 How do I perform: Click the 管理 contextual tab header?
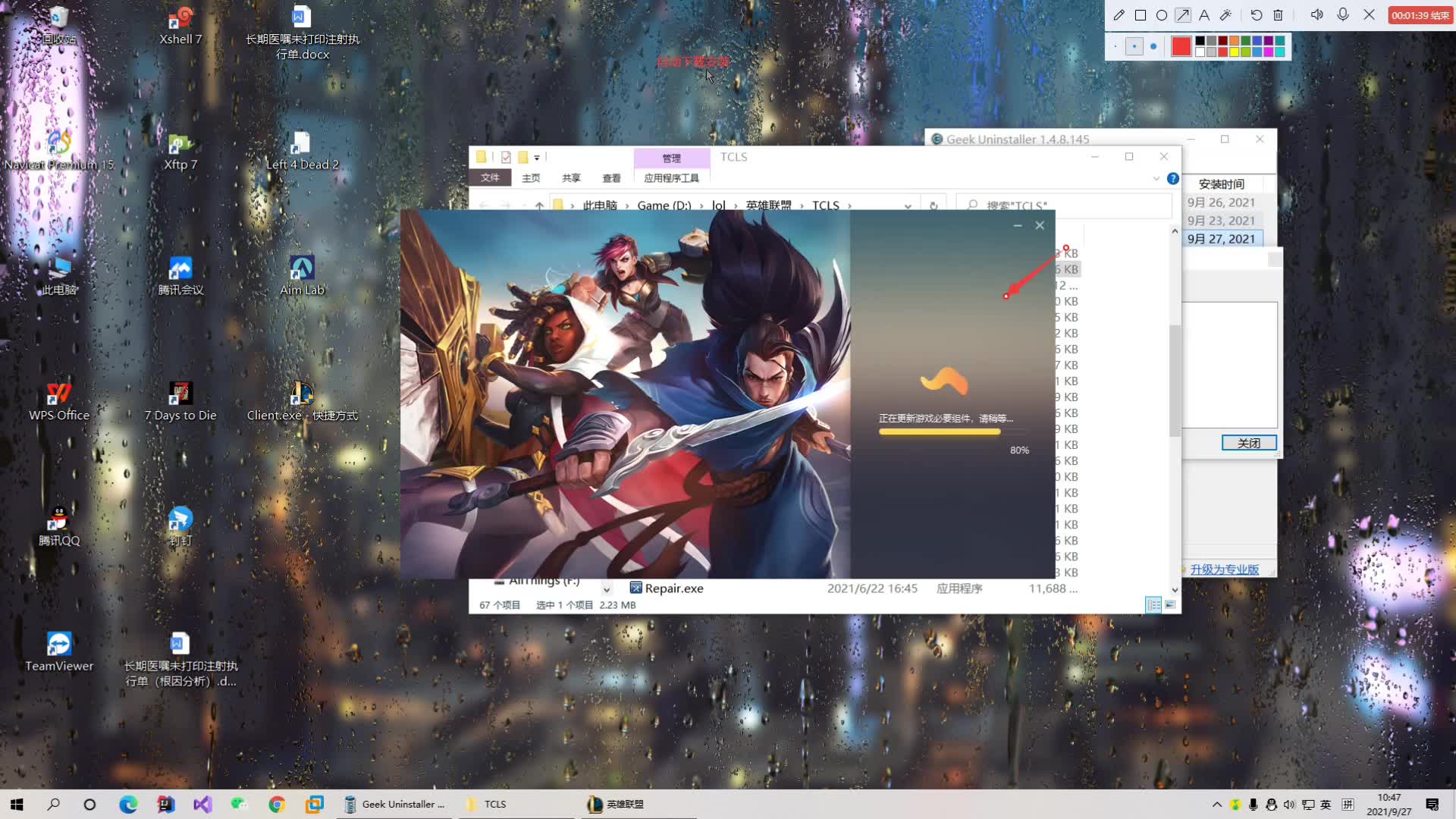pyautogui.click(x=671, y=158)
